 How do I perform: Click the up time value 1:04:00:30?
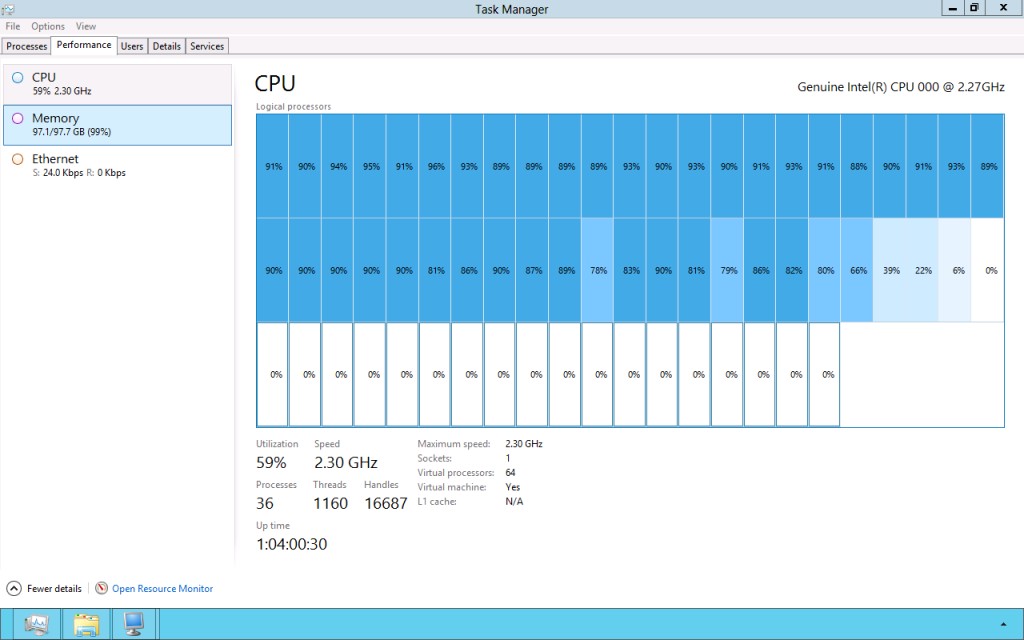click(x=291, y=544)
